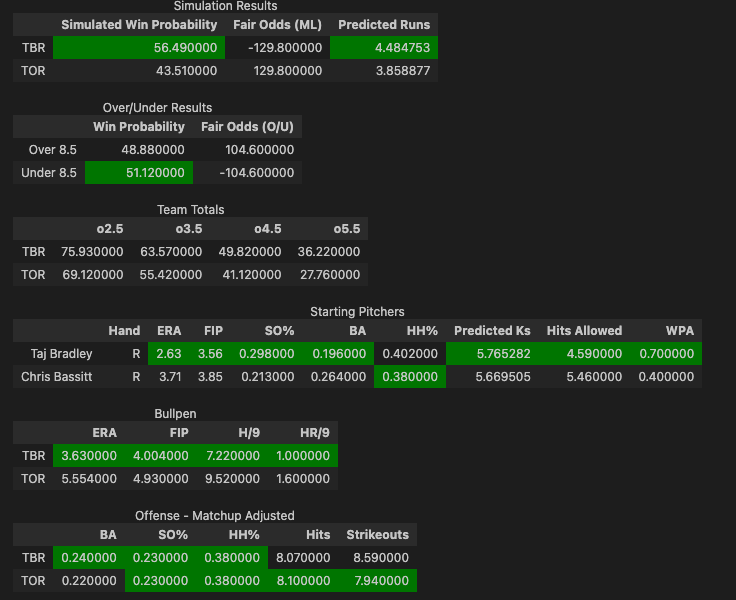736x600 pixels.
Task: Click the Predicted Ks column header
Action: pyautogui.click(x=492, y=331)
